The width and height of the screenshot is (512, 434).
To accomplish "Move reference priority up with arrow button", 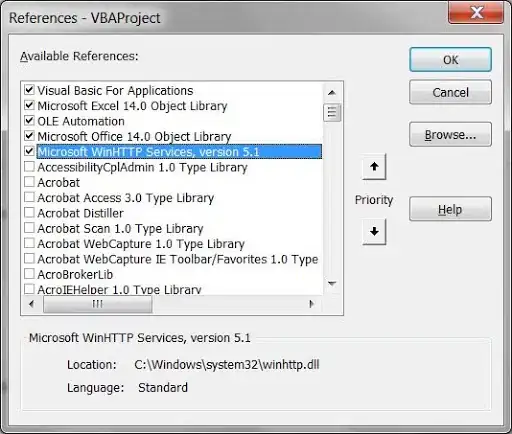I will (x=374, y=166).
